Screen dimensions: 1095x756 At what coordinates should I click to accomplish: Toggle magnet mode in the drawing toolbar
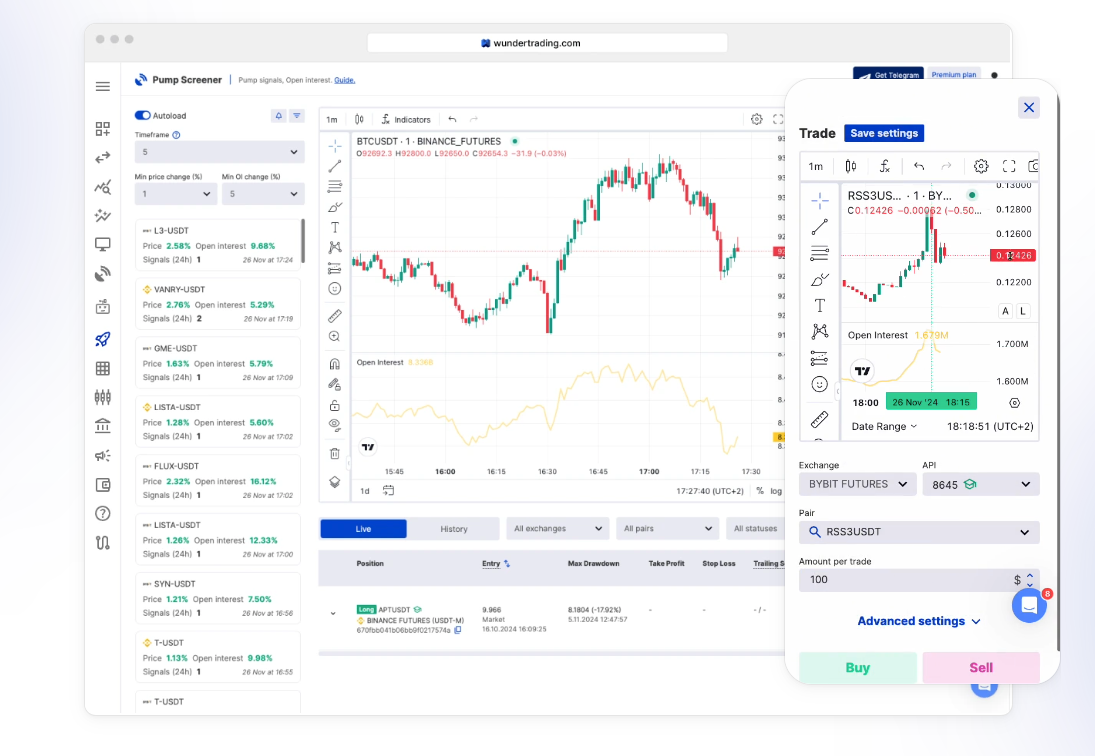335,363
